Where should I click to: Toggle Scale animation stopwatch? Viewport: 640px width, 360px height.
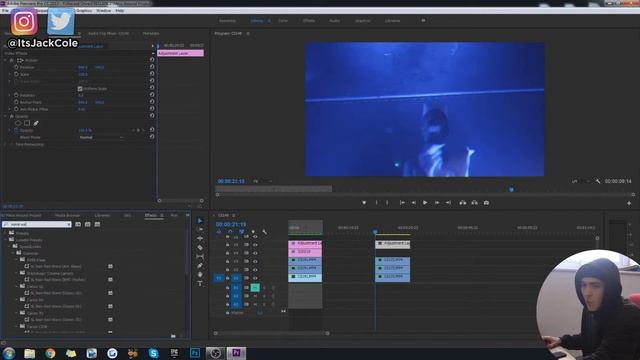16,74
